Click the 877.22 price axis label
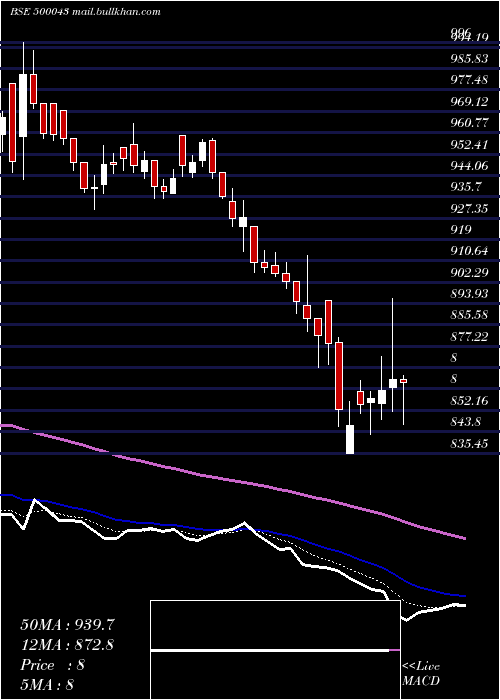The height and width of the screenshot is (700, 500). click(x=469, y=337)
